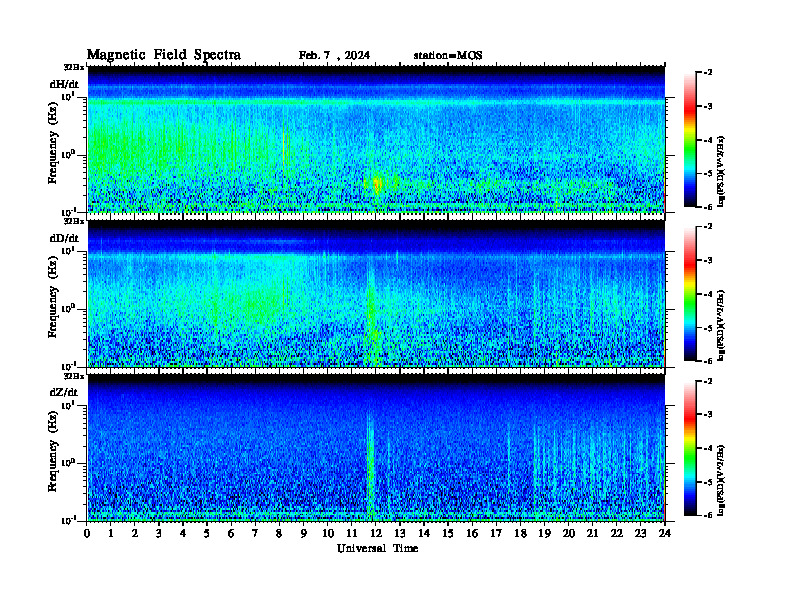Viewport: 792px width, 612px height.
Task: Click the dZ/dt panel label
Action: coord(63,392)
